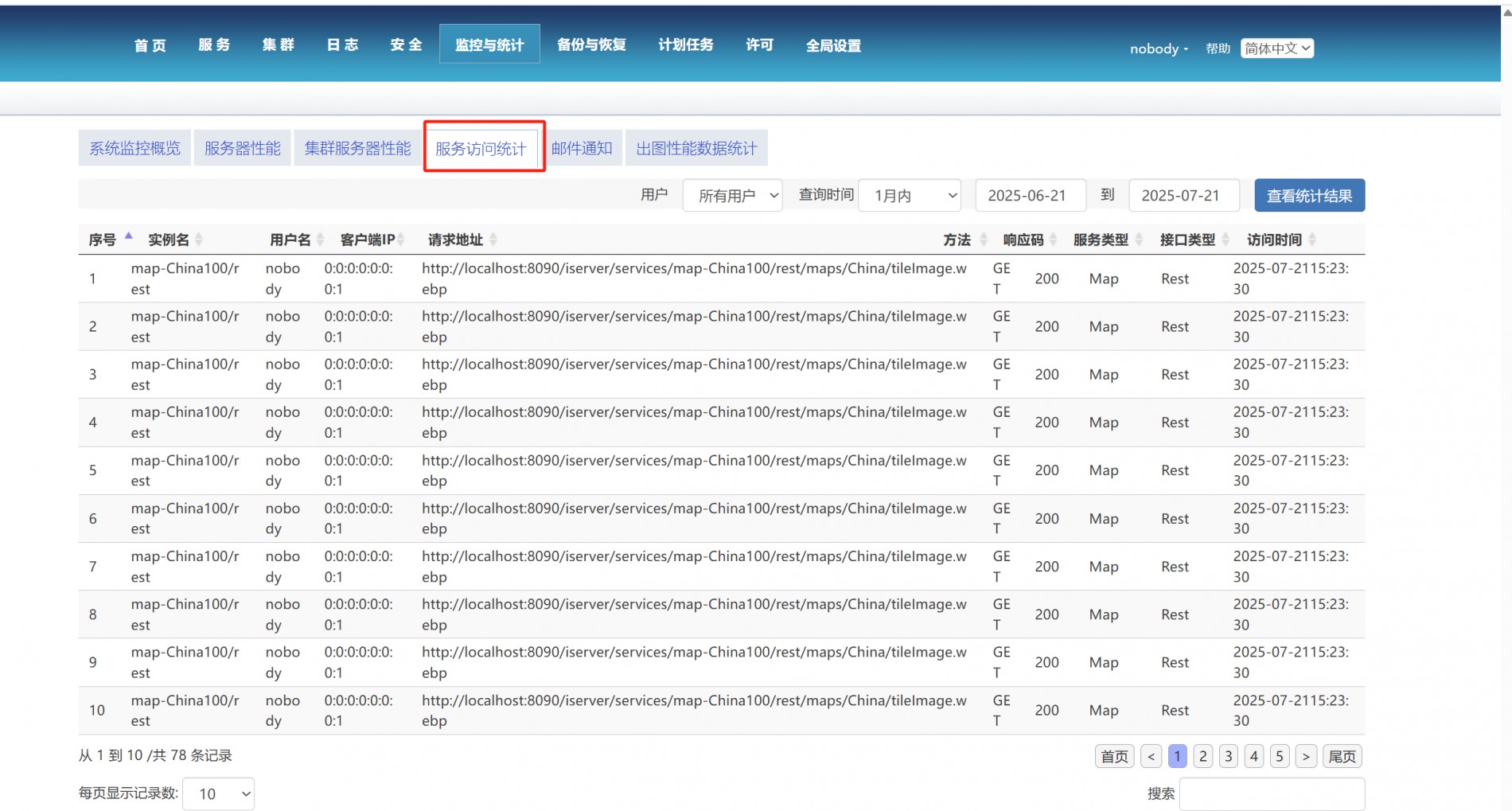Open the 1月内 query time dropdown

[910, 196]
